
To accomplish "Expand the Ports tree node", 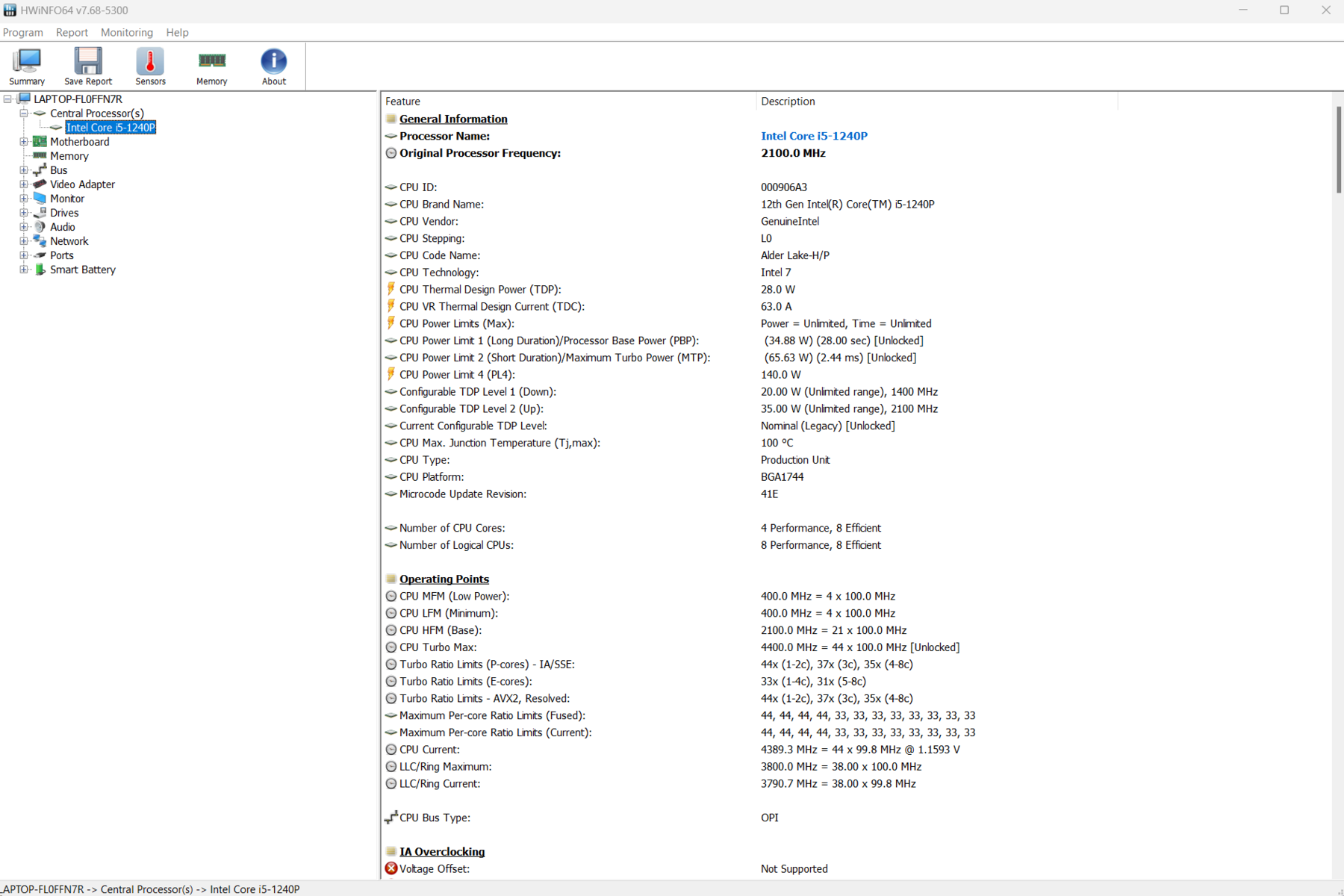I will pyautogui.click(x=24, y=255).
